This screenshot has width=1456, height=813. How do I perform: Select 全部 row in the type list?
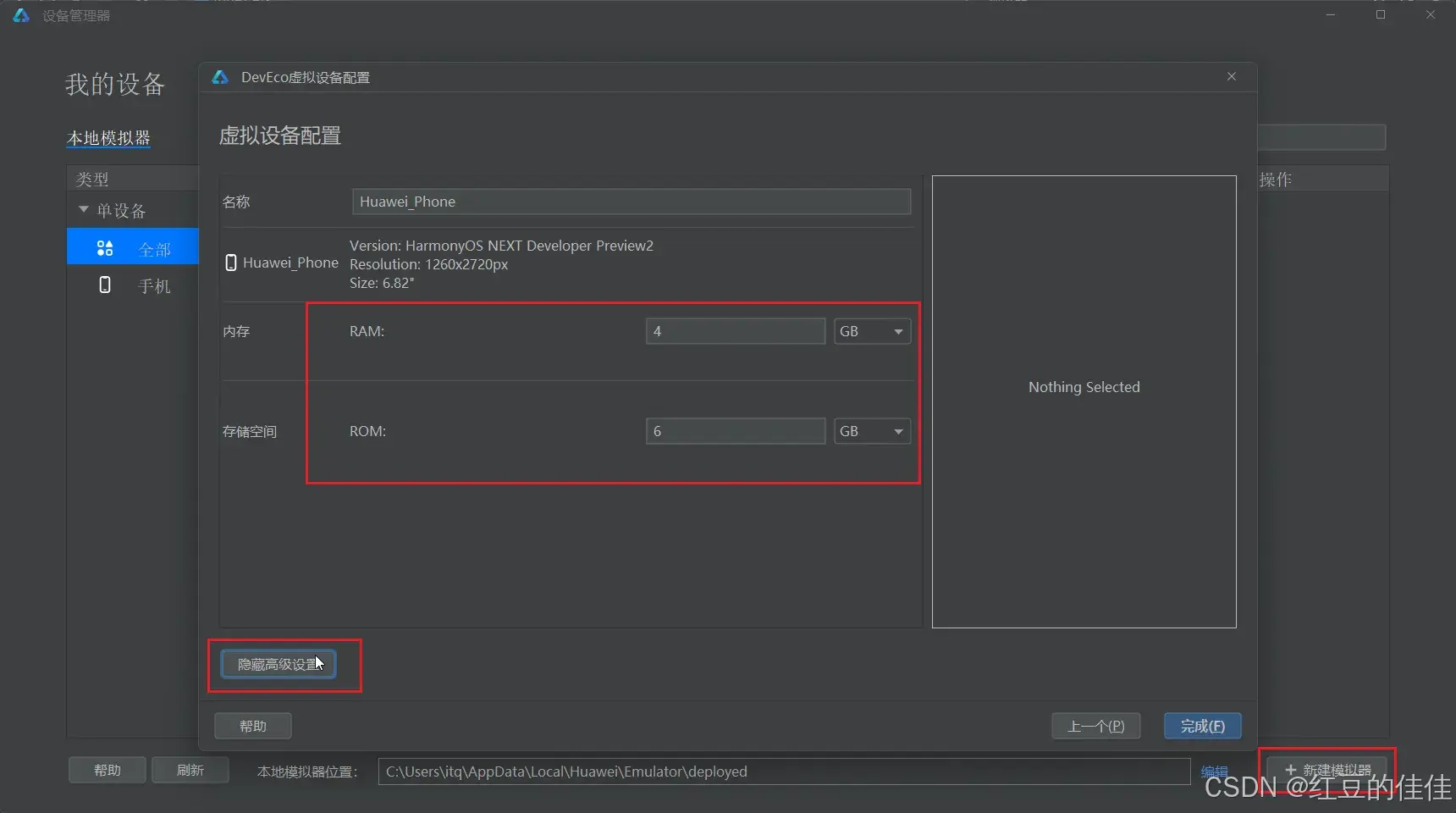[133, 246]
